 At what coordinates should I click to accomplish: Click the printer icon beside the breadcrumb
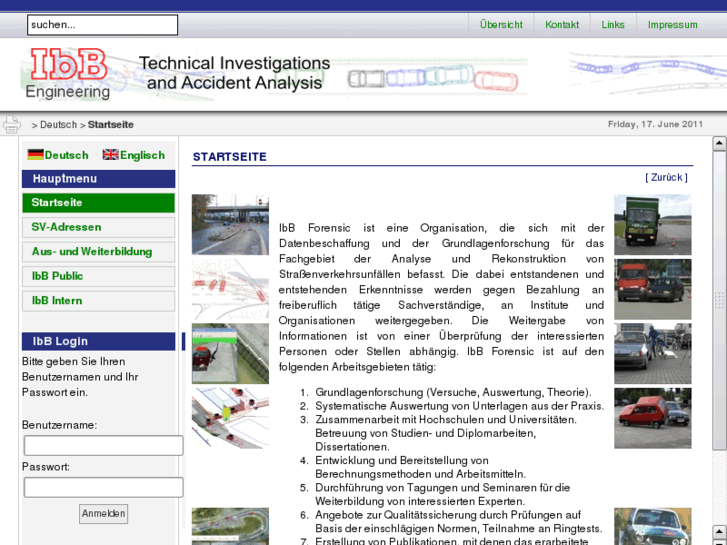tap(12, 124)
